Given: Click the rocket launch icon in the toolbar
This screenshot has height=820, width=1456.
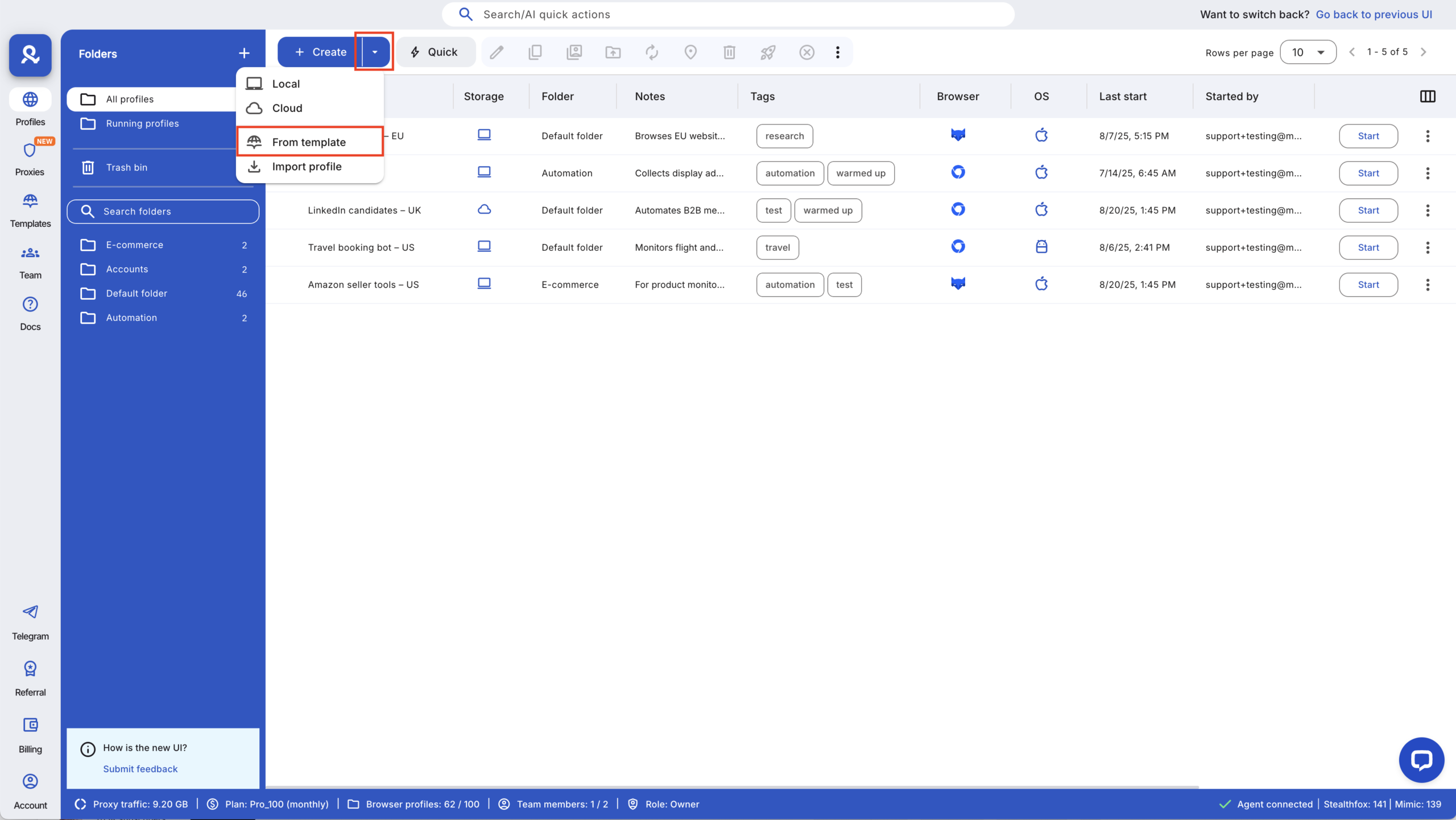Looking at the screenshot, I should [768, 52].
